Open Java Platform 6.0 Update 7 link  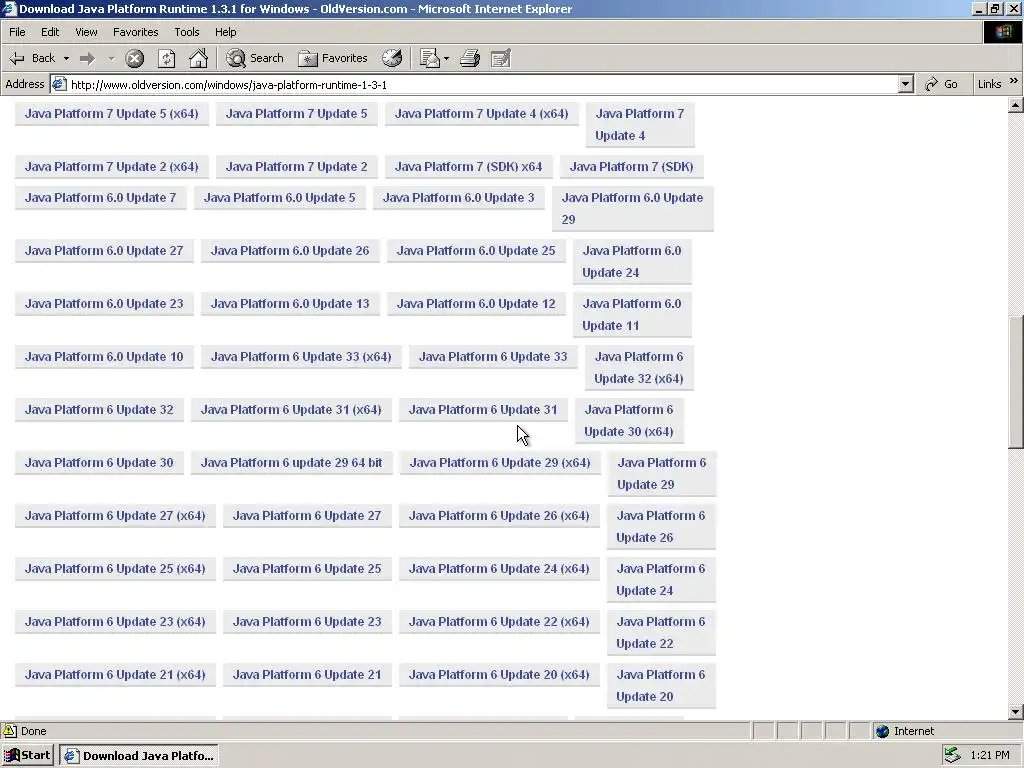click(101, 198)
